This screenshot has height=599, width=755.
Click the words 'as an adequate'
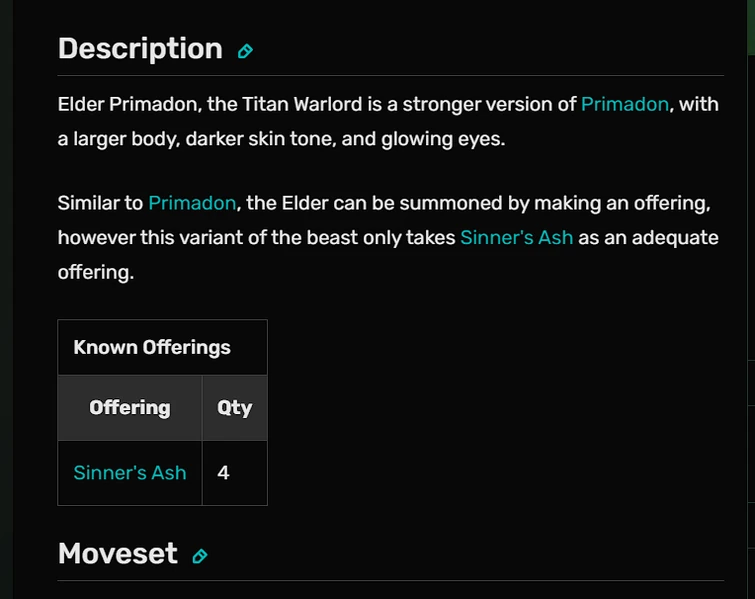pyautogui.click(x=647, y=237)
